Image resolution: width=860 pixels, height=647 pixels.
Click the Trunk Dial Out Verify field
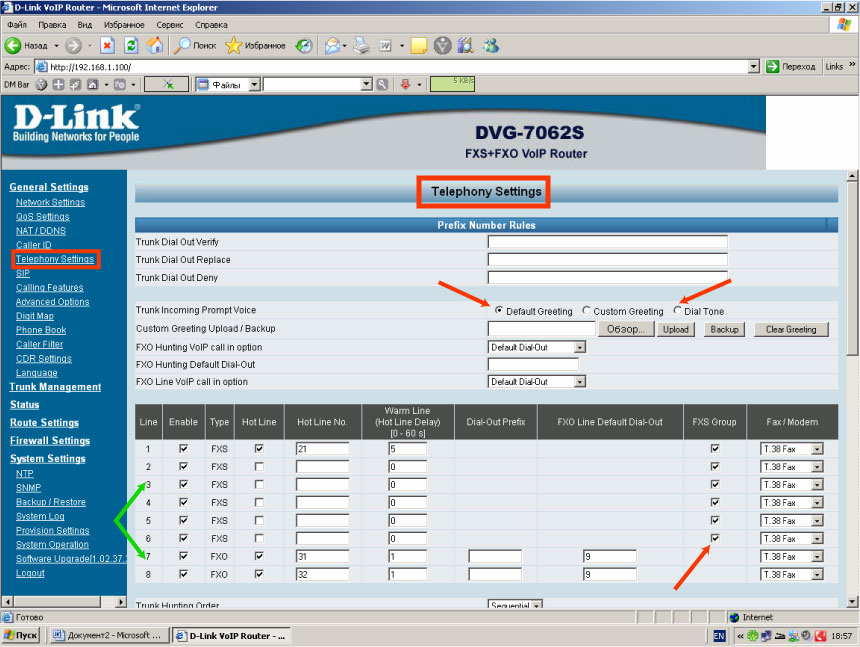pos(607,242)
